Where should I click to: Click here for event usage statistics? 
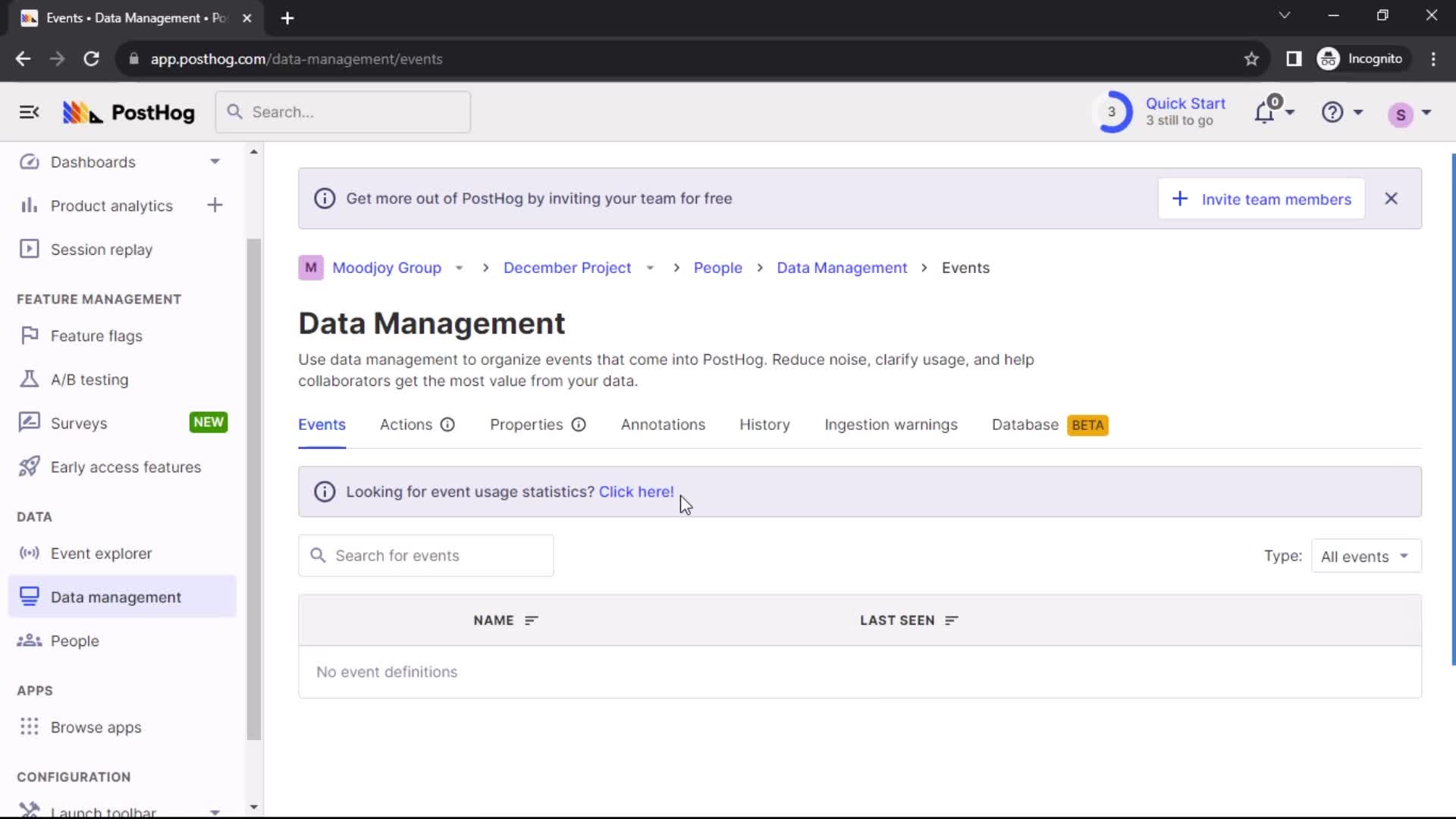[x=636, y=491]
